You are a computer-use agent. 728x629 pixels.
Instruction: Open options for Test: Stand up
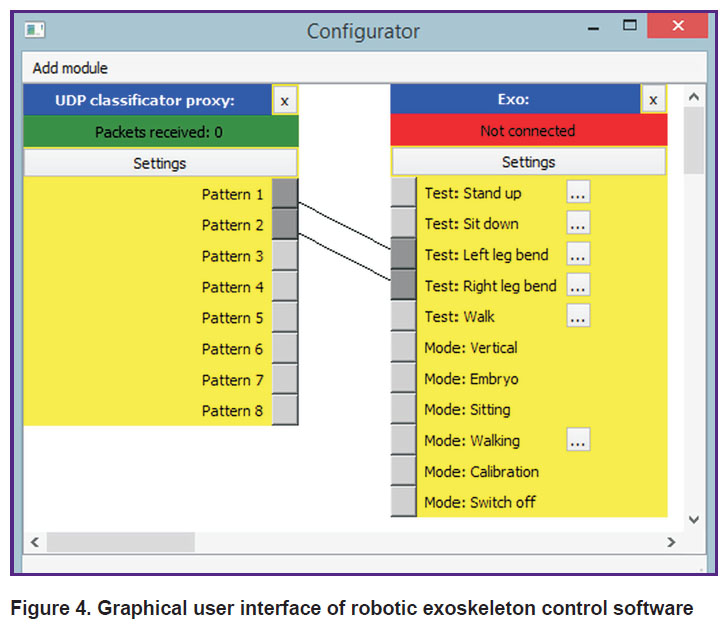pos(578,192)
